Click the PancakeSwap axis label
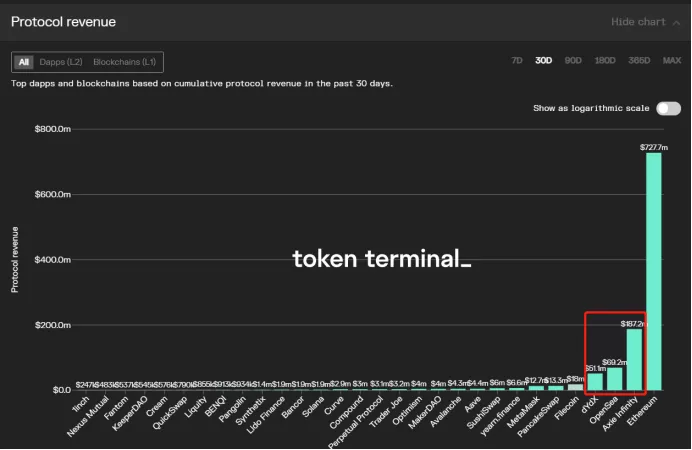Image resolution: width=692 pixels, height=450 pixels. click(538, 417)
